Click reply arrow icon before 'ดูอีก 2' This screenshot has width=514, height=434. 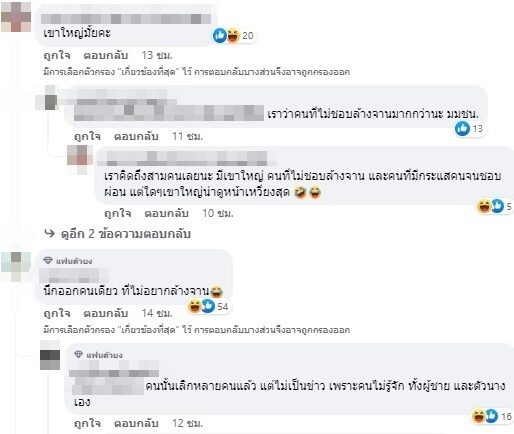click(49, 234)
